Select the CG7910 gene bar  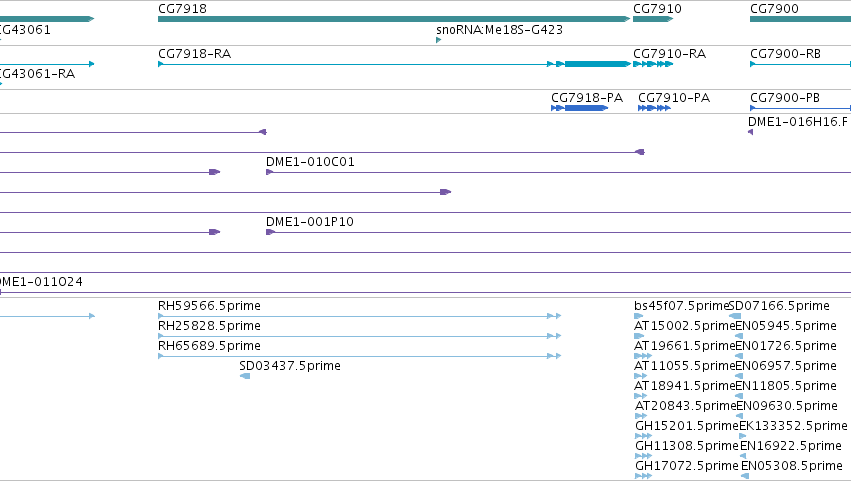click(x=653, y=19)
